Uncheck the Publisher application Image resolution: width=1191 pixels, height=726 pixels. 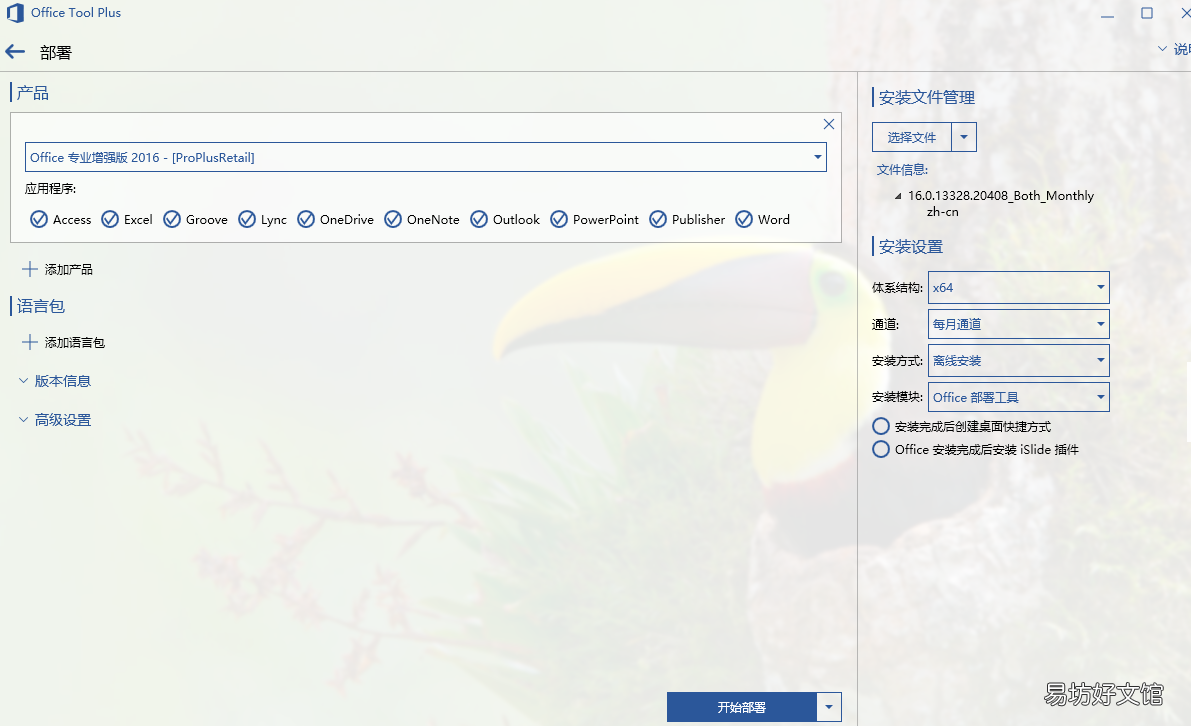click(658, 219)
